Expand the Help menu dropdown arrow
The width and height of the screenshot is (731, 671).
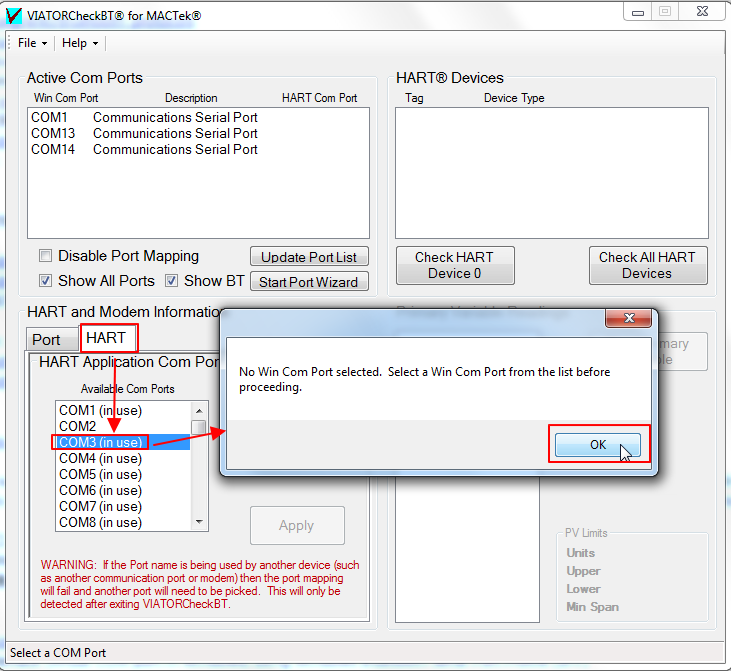pyautogui.click(x=95, y=43)
